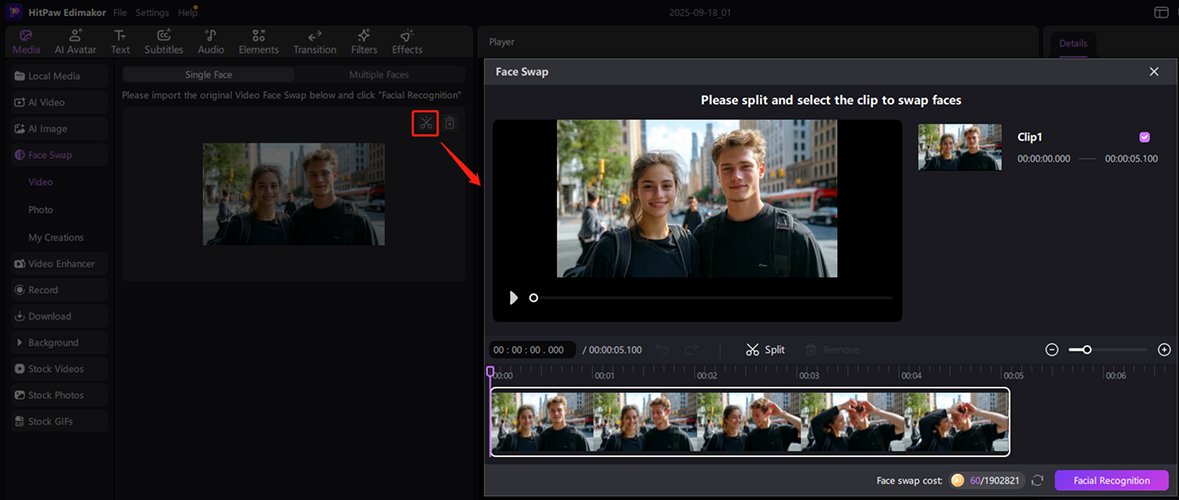Click the Clip1 thumbnail in clip list
Image resolution: width=1179 pixels, height=500 pixels.
coord(959,147)
